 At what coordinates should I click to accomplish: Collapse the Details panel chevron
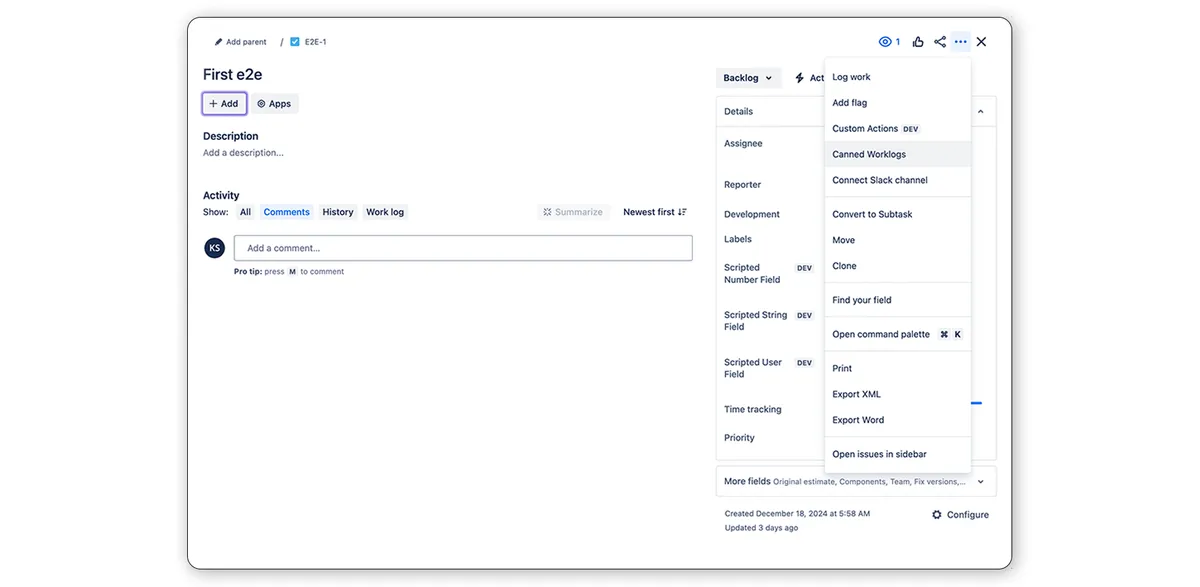(980, 112)
